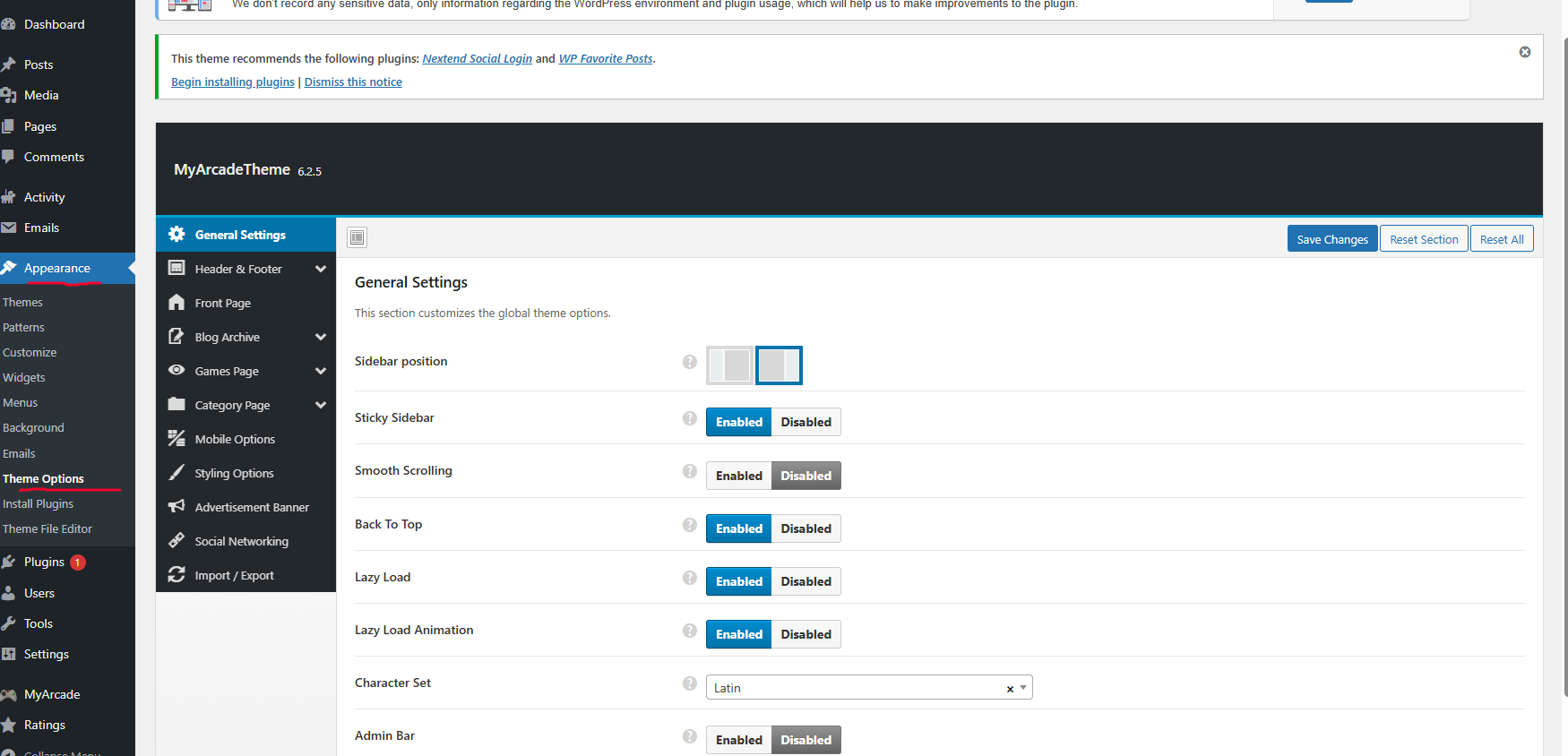1568x756 pixels.
Task: Click the expand-all sections icon
Action: [x=358, y=237]
